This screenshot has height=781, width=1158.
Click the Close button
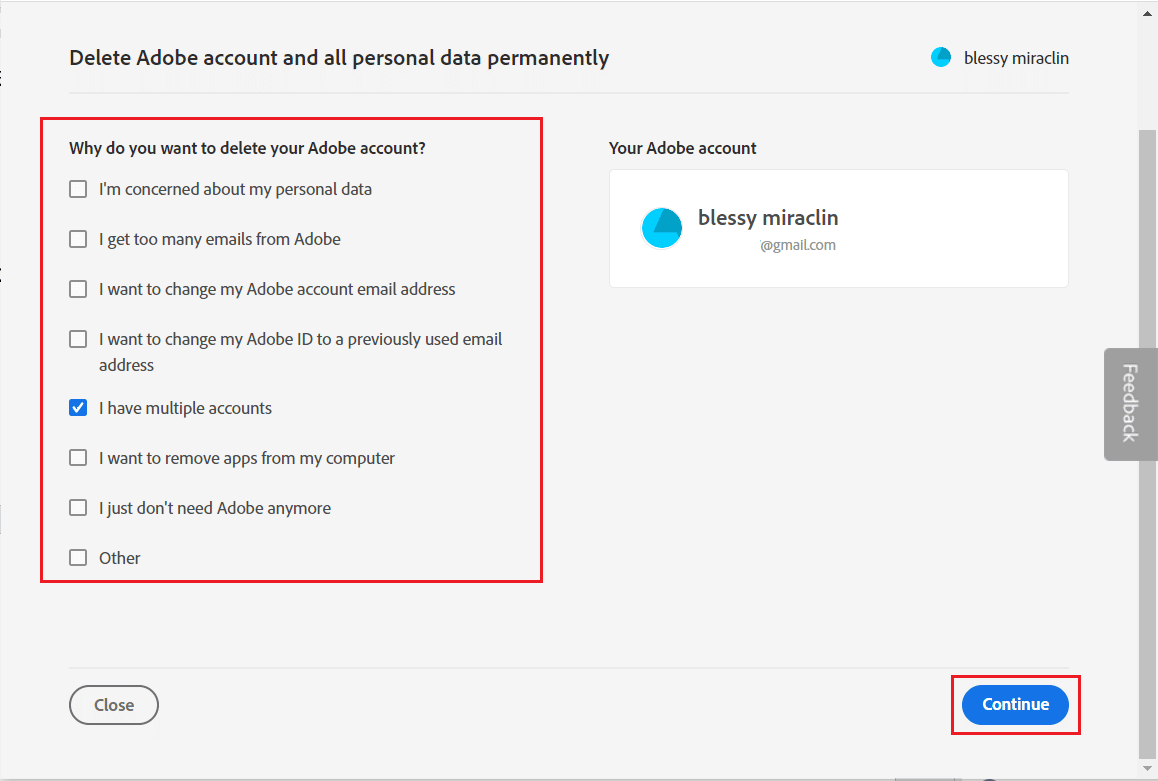114,705
